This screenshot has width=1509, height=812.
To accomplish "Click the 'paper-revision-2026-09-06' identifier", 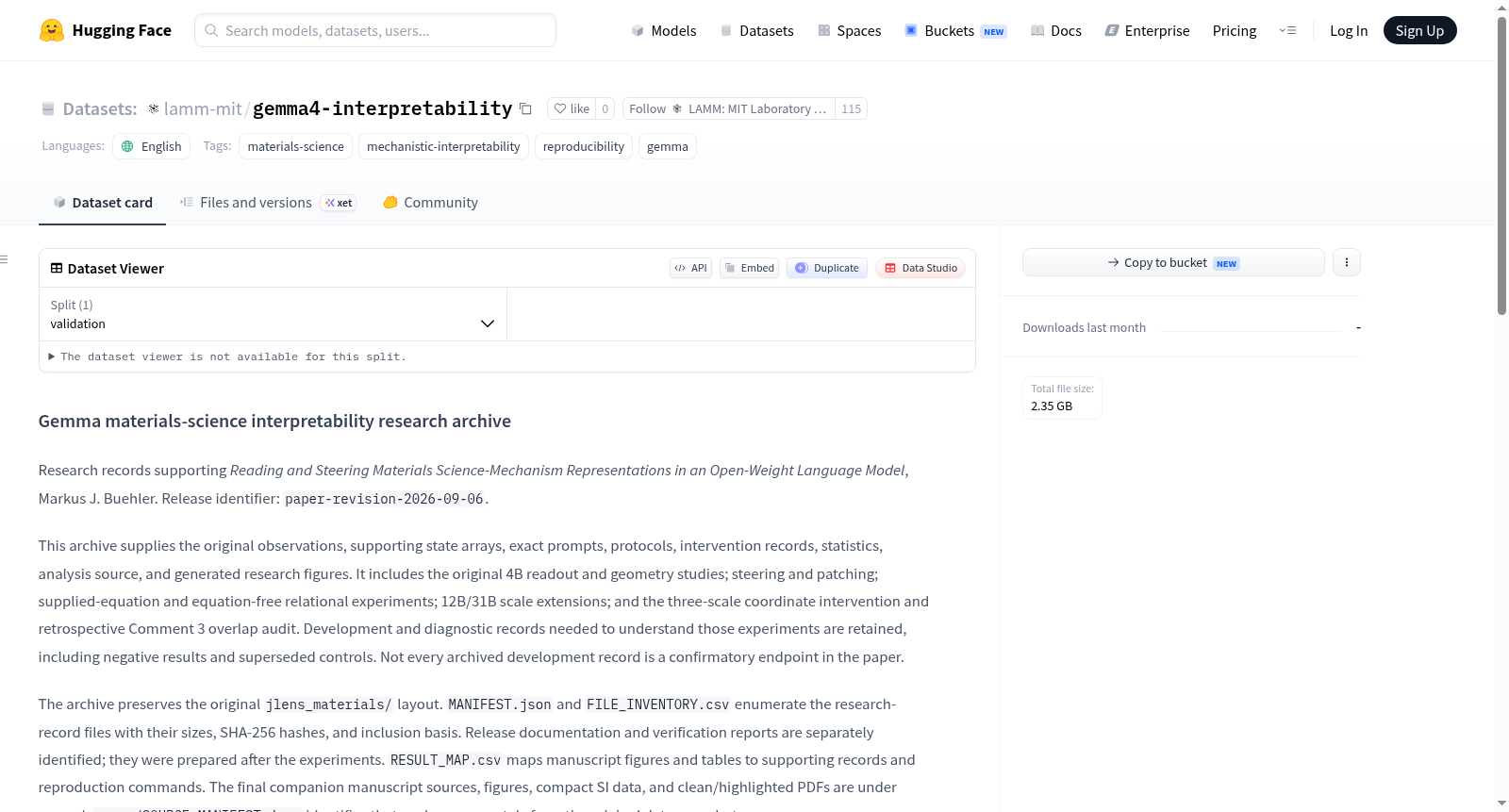I will coord(384,499).
